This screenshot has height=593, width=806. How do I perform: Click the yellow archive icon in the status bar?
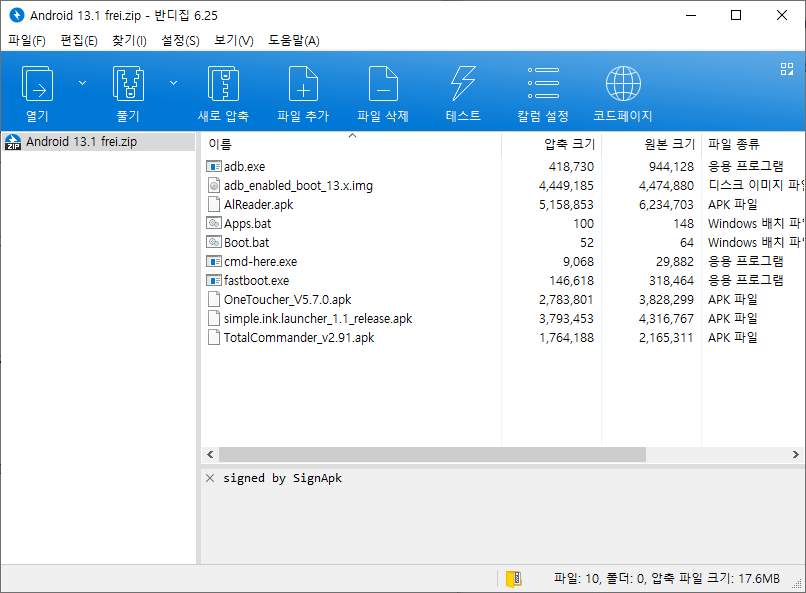pos(514,579)
